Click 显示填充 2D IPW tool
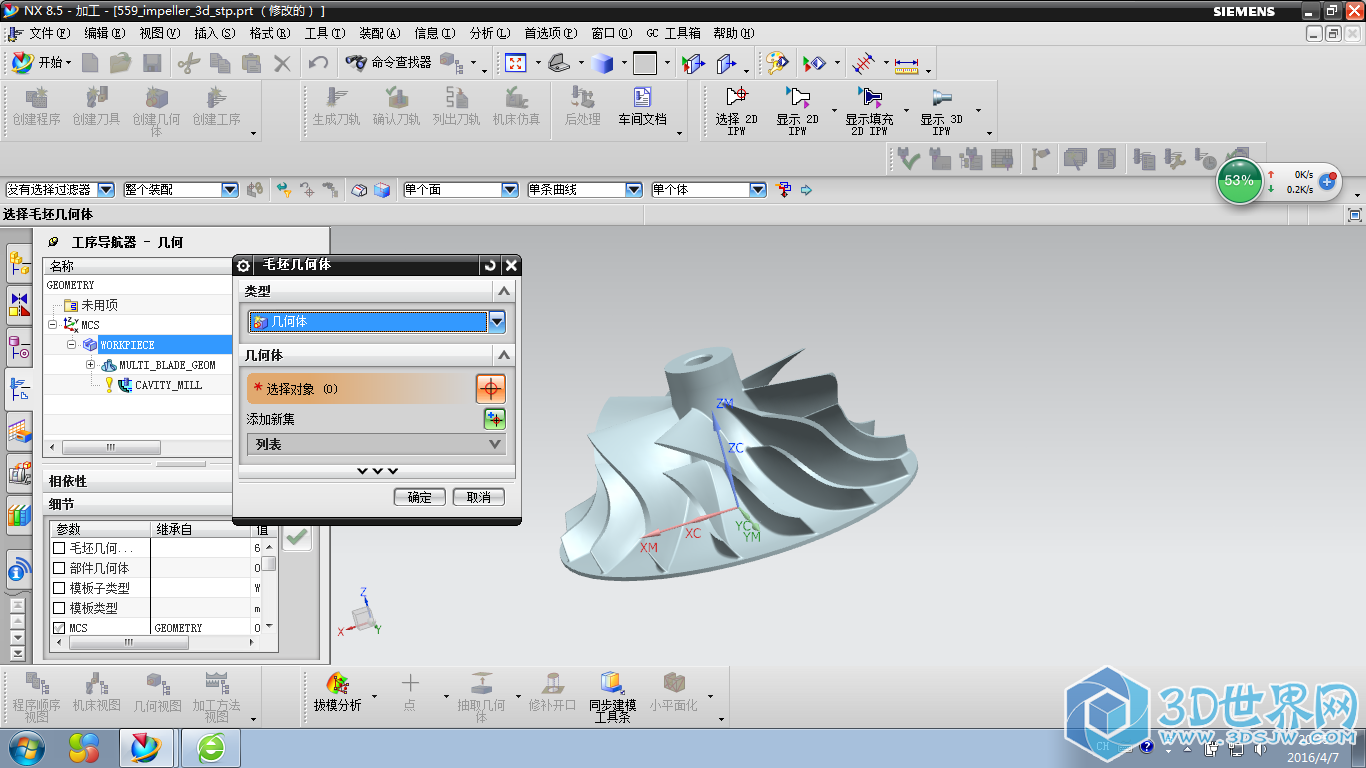1366x768 pixels. [869, 109]
